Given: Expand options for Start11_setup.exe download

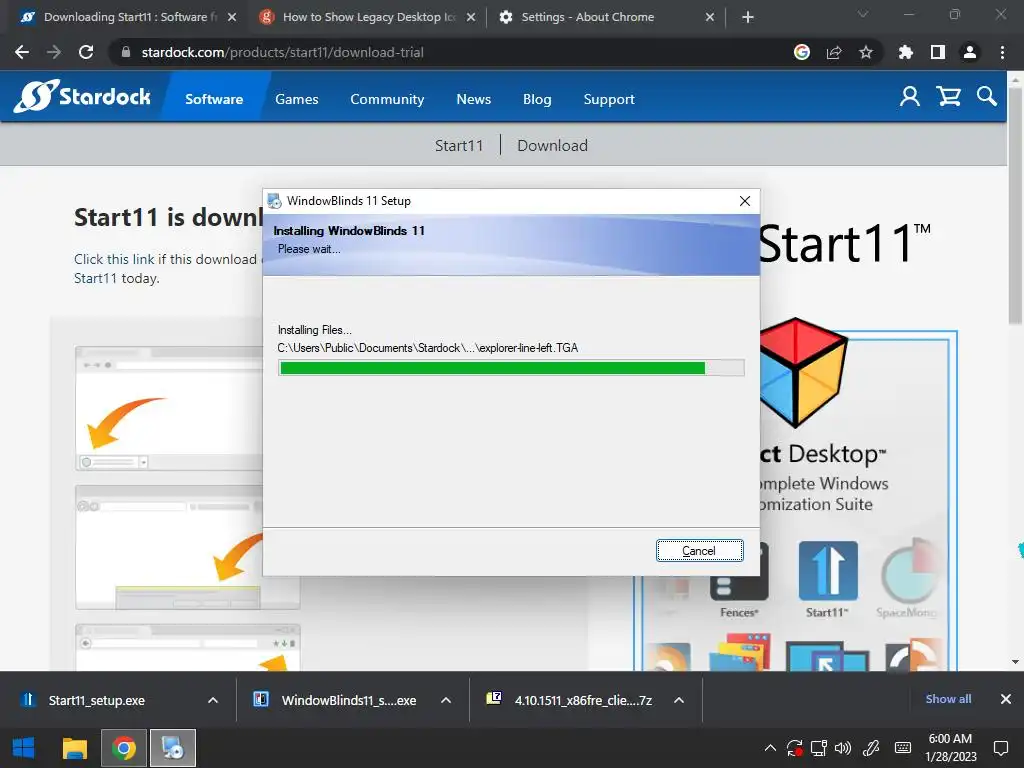Looking at the screenshot, I should pos(213,700).
